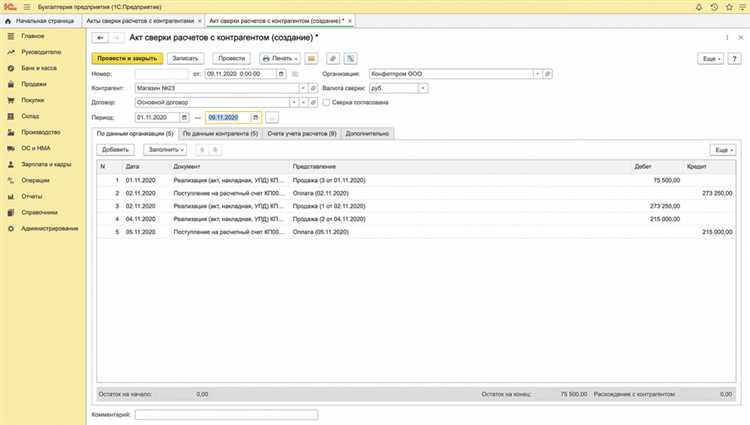Click Провести и закрыть button

[x=127, y=58]
